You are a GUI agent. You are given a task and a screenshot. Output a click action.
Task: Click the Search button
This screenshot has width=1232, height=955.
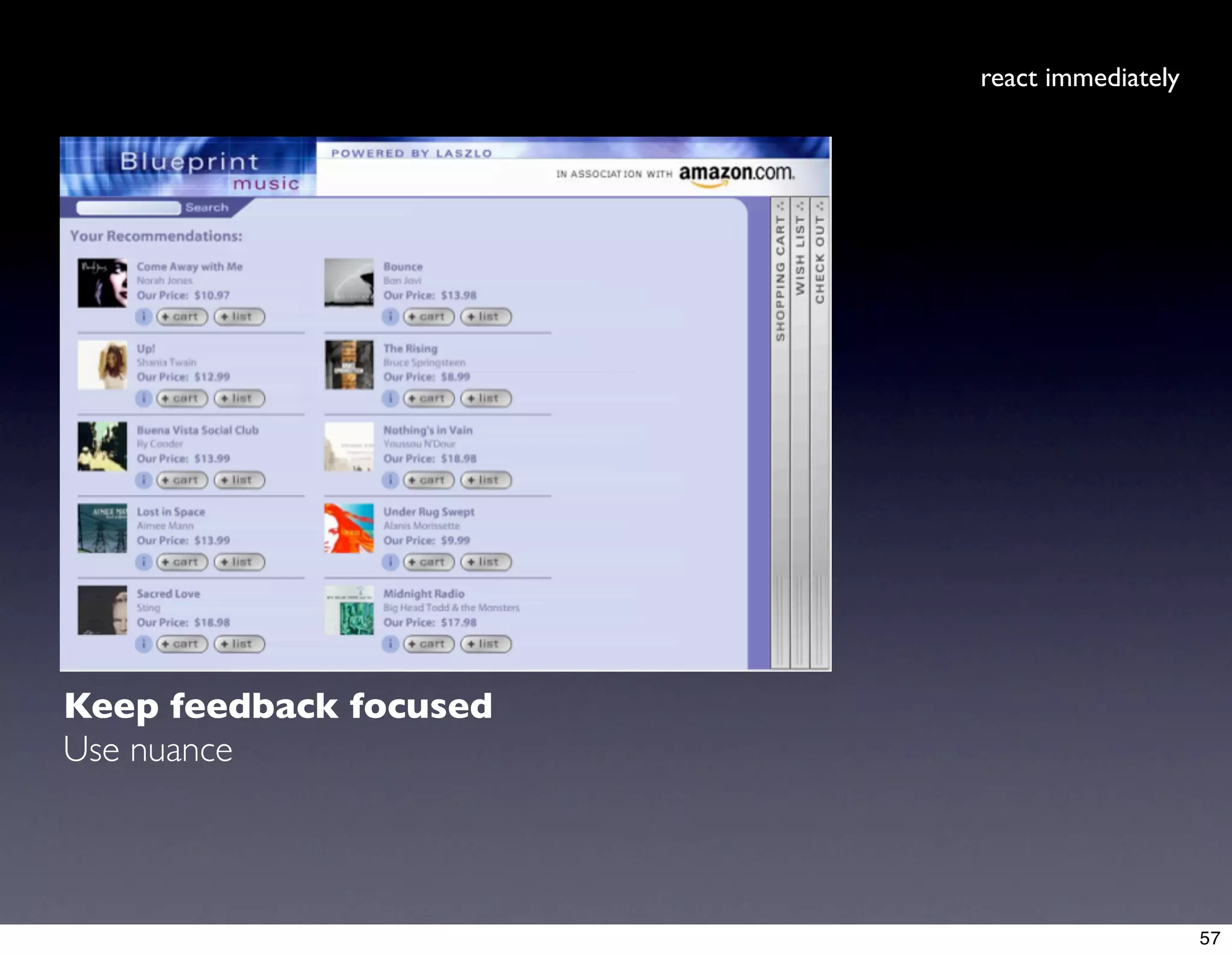pyautogui.click(x=207, y=208)
